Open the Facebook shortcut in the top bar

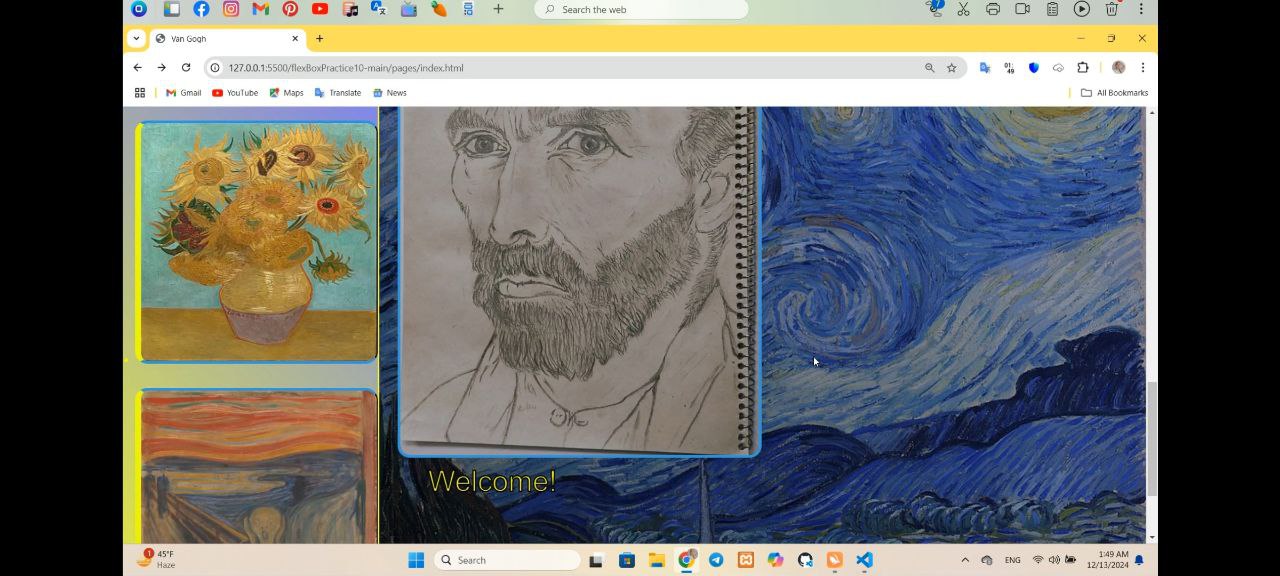coord(201,9)
